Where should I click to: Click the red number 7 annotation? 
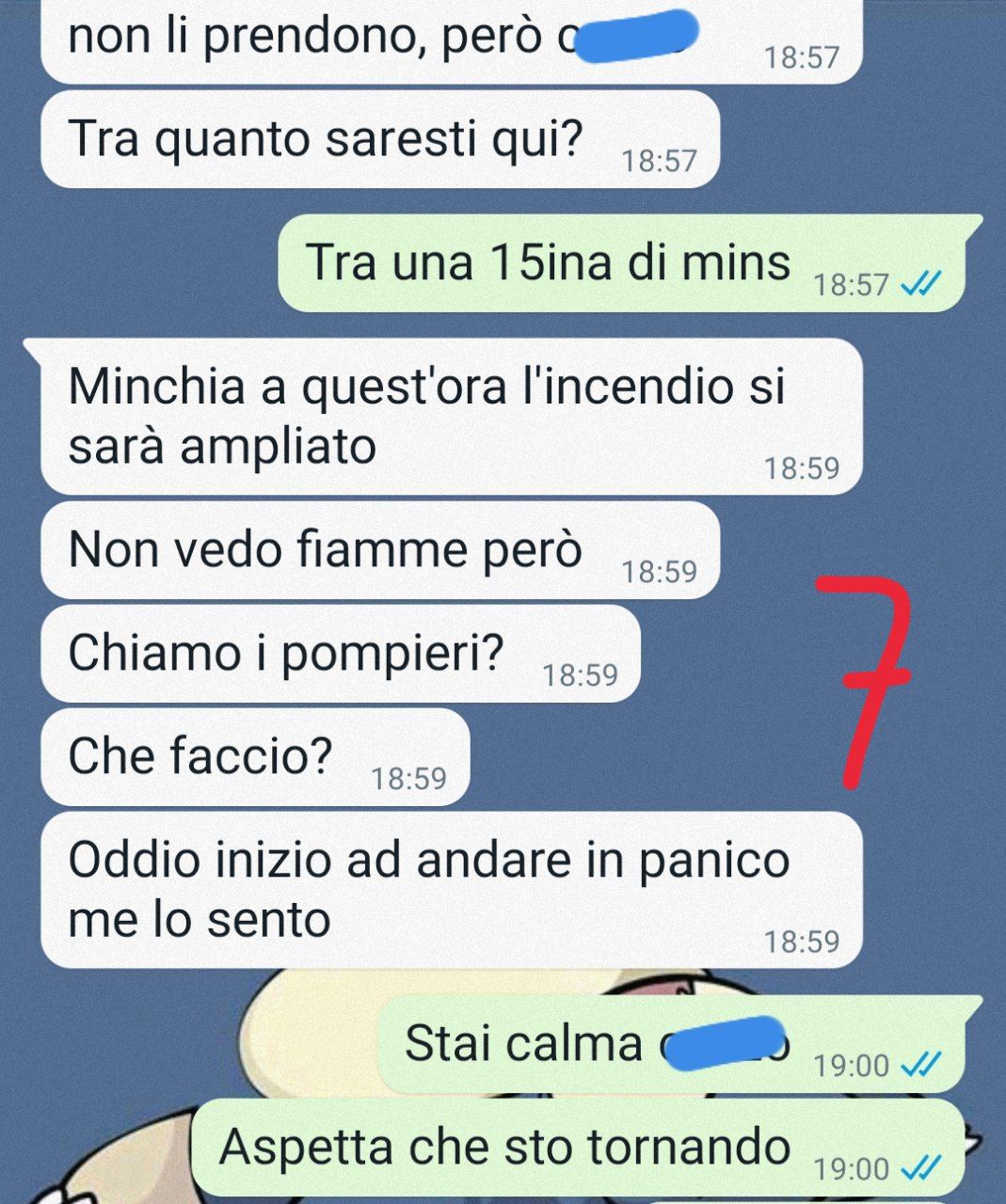(865, 679)
